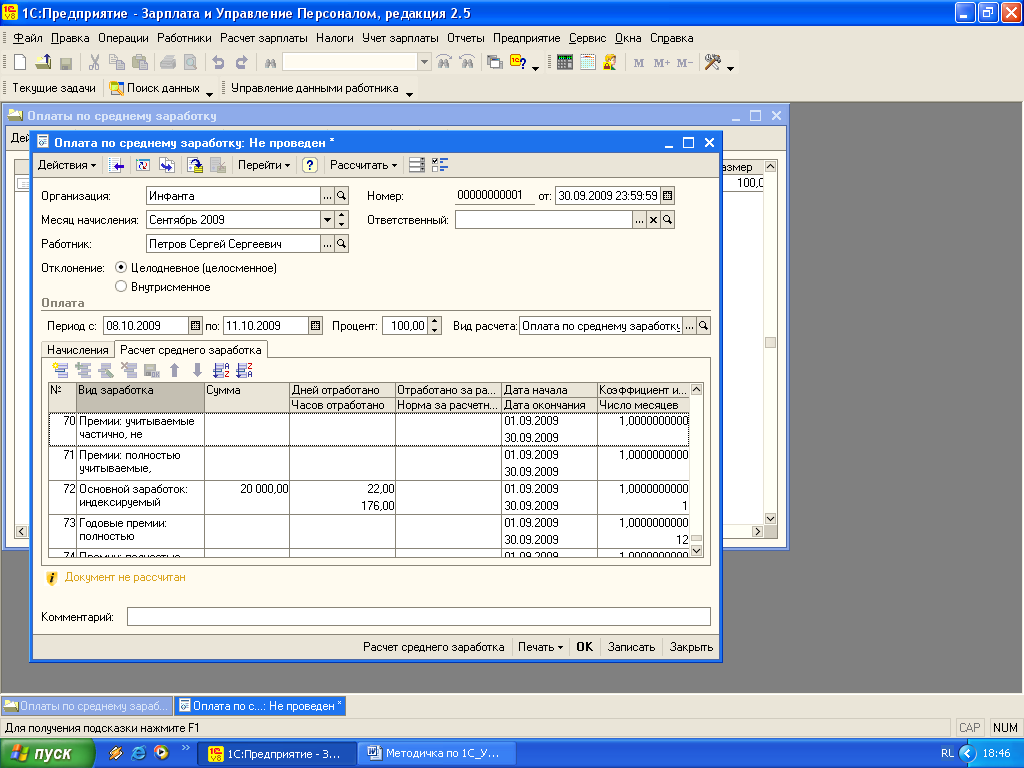Image resolution: width=1024 pixels, height=768 pixels.
Task: Open the search combo box dropdown in main toolbar
Action: click(424, 62)
